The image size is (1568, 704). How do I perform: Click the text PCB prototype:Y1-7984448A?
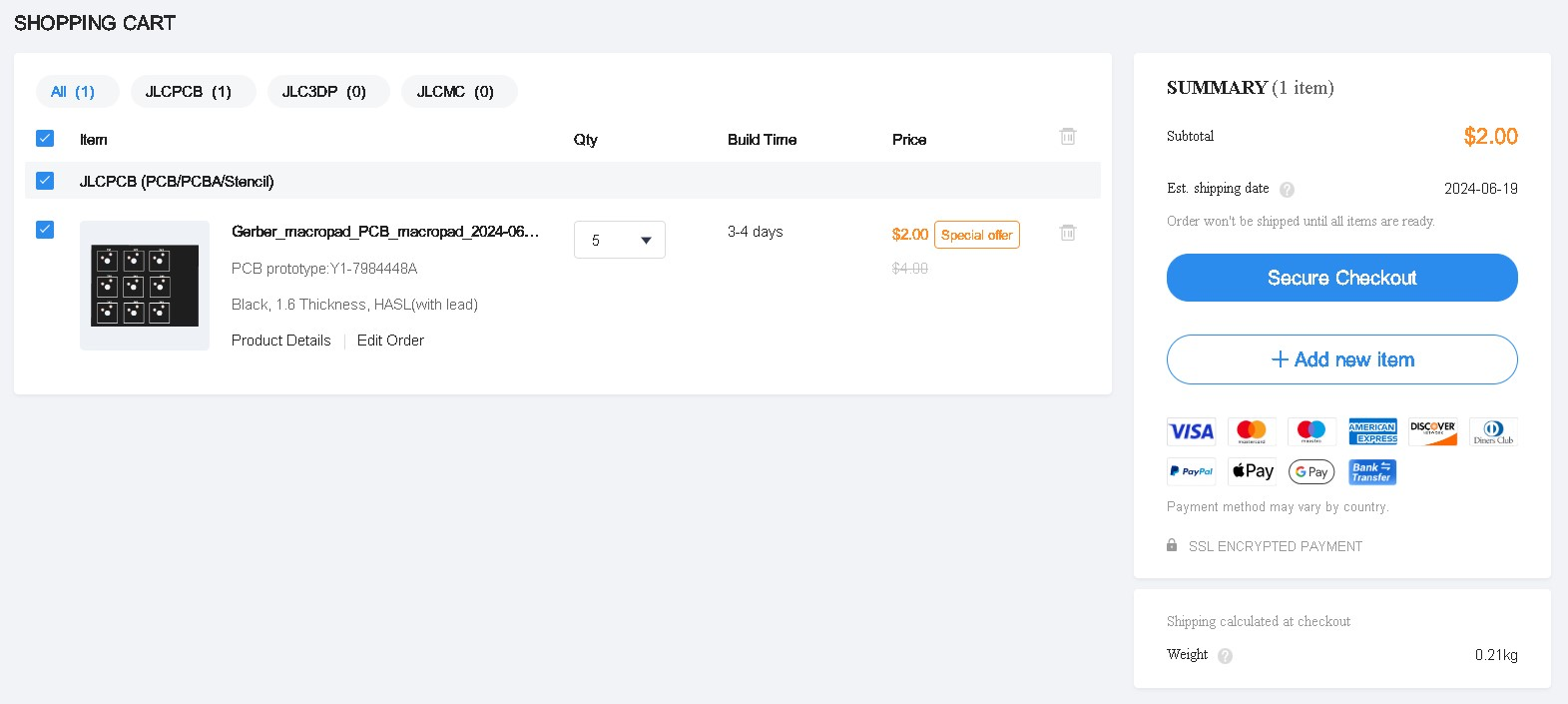coord(324,269)
